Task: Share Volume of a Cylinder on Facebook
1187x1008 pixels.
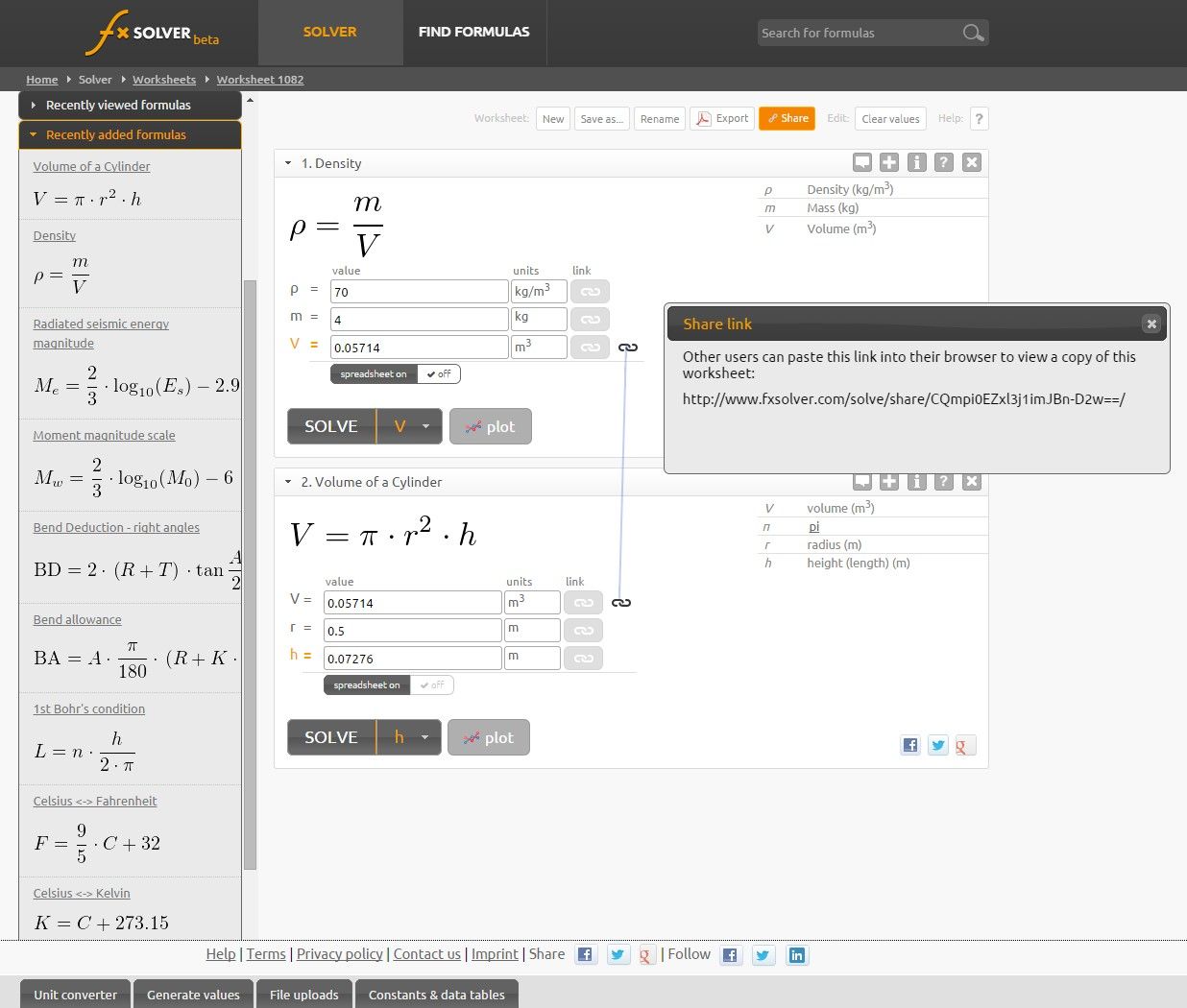Action: click(909, 745)
